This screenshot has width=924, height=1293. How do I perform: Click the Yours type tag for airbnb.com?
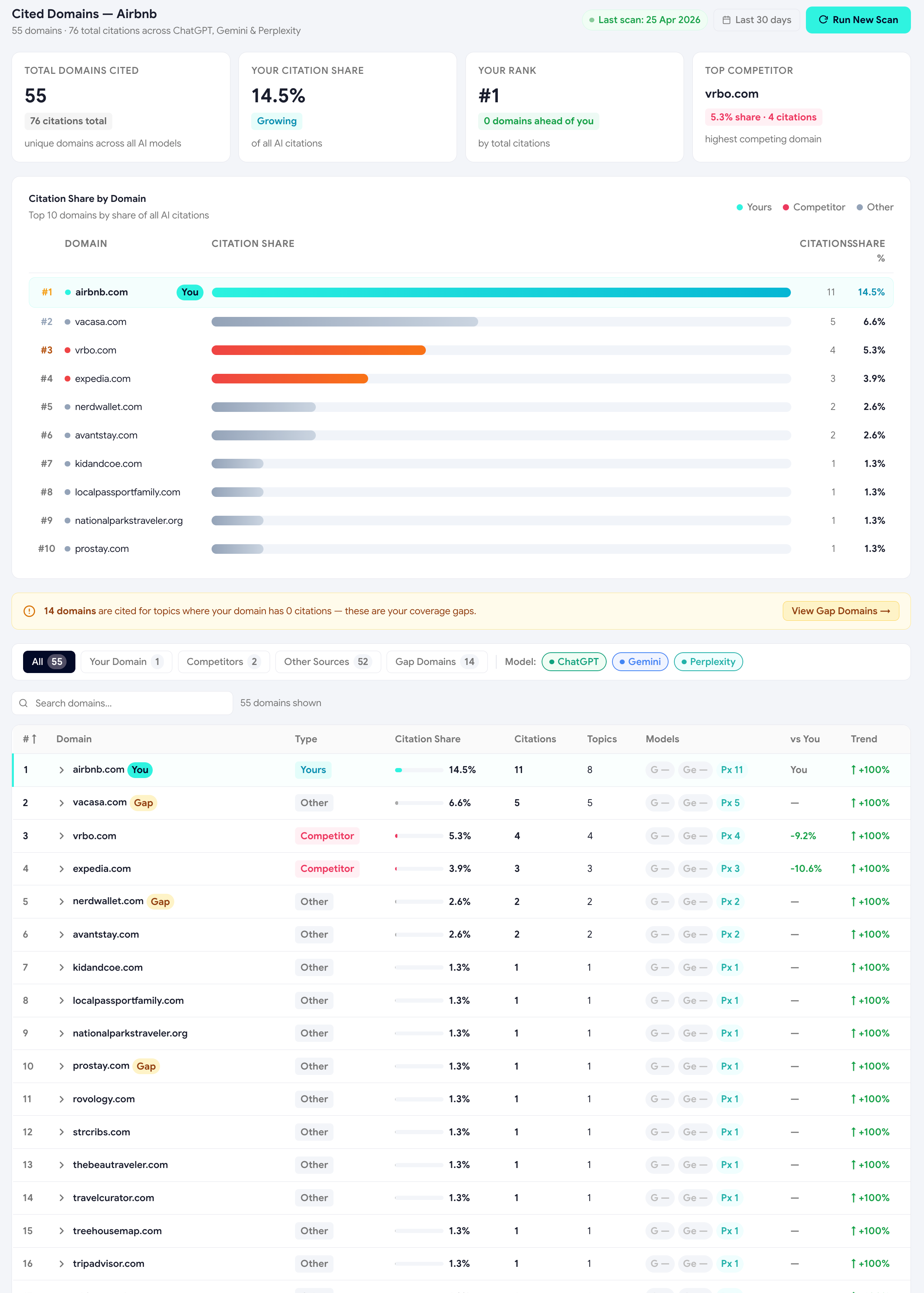pos(313,770)
